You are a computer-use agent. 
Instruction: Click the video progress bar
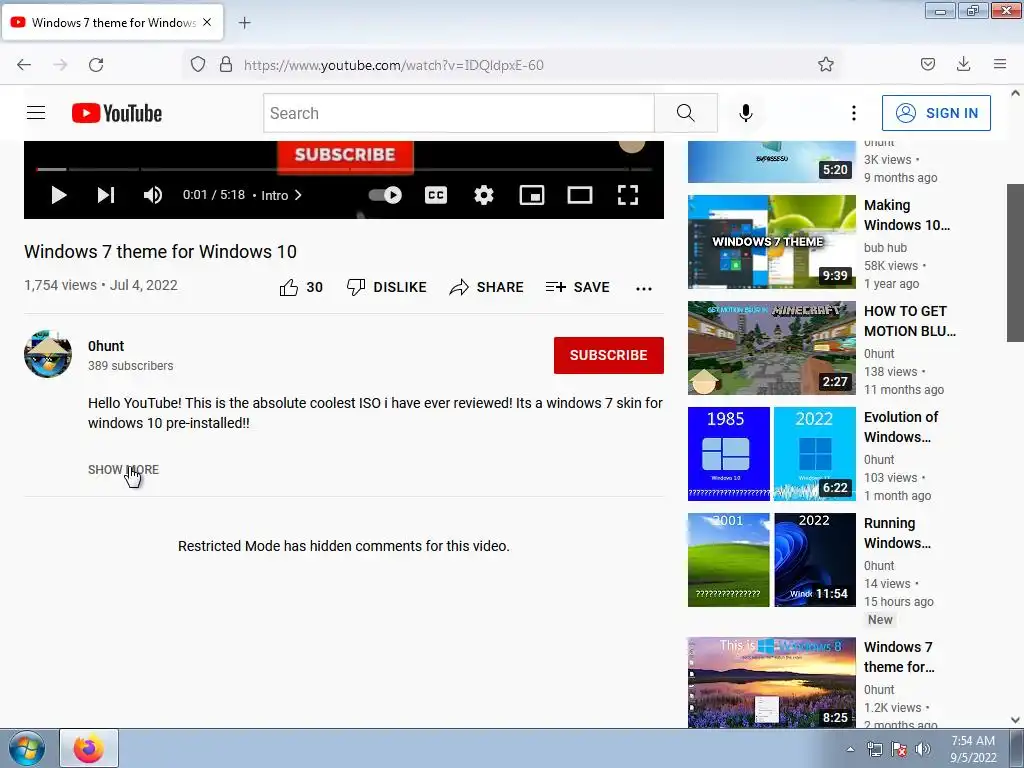344,169
